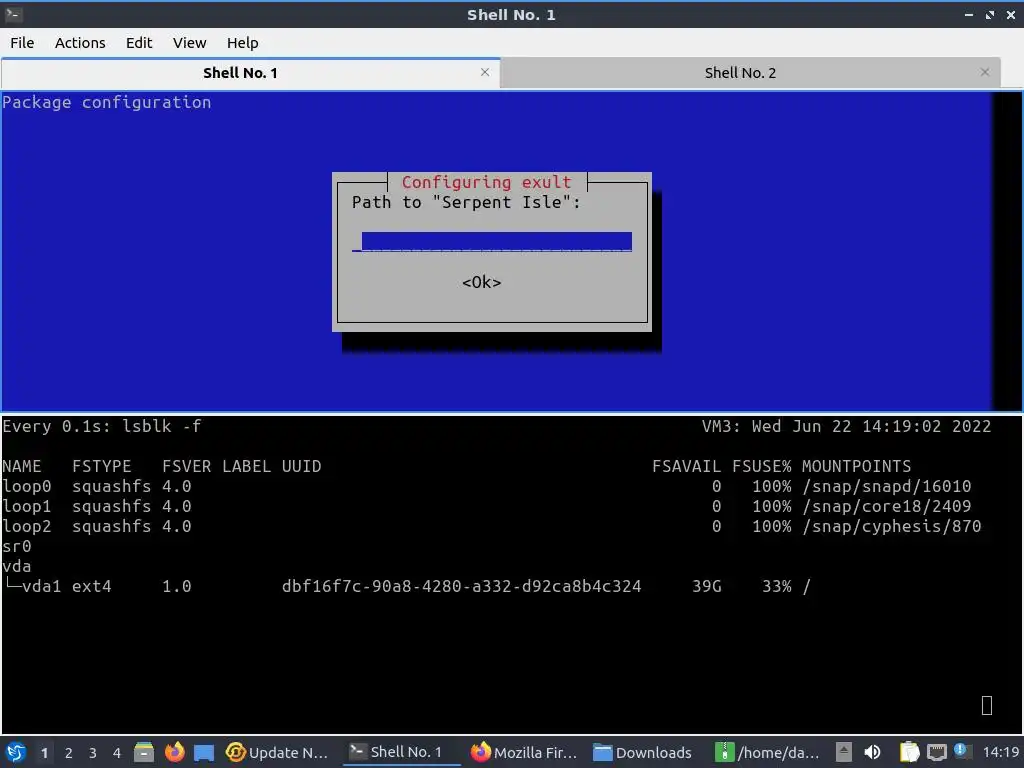Image resolution: width=1024 pixels, height=768 pixels.
Task: Maximize the Shell No. 1 window
Action: coord(990,14)
